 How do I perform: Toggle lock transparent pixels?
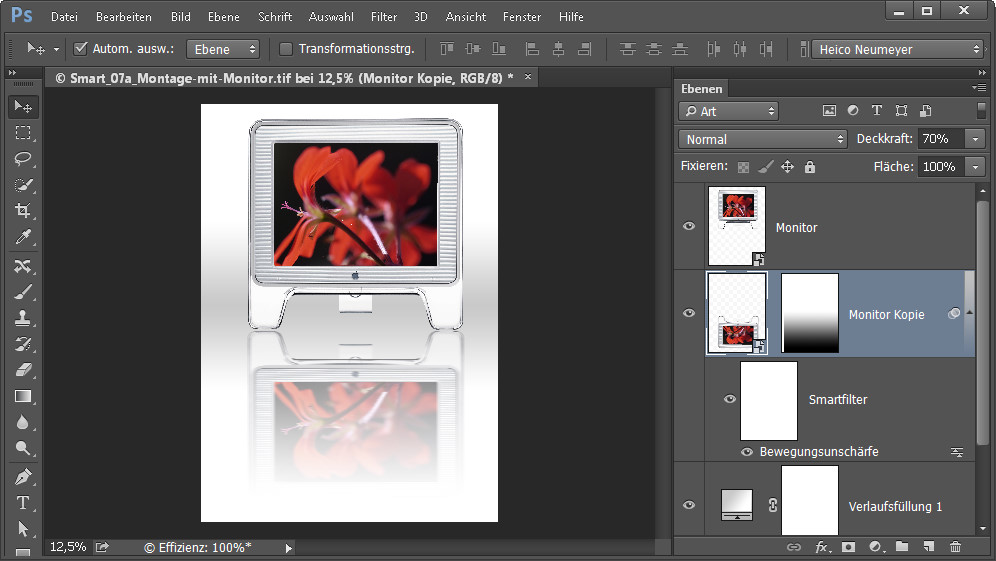(743, 167)
